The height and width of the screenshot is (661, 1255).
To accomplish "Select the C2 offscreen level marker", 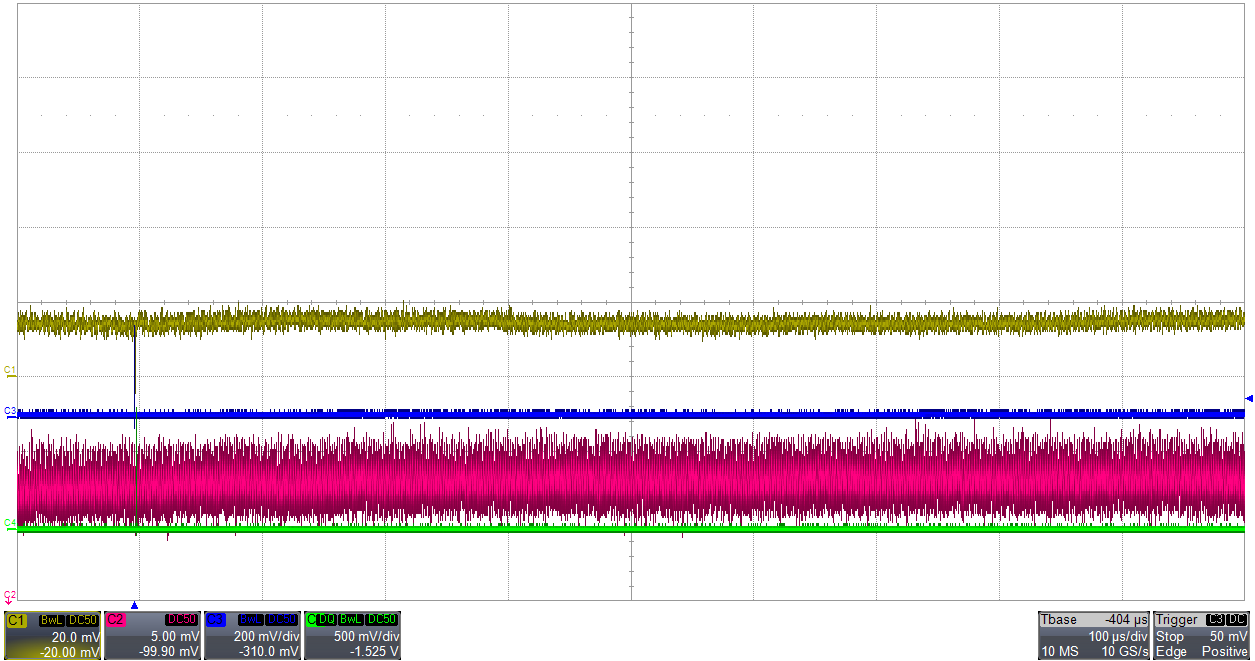I will [x=10, y=596].
